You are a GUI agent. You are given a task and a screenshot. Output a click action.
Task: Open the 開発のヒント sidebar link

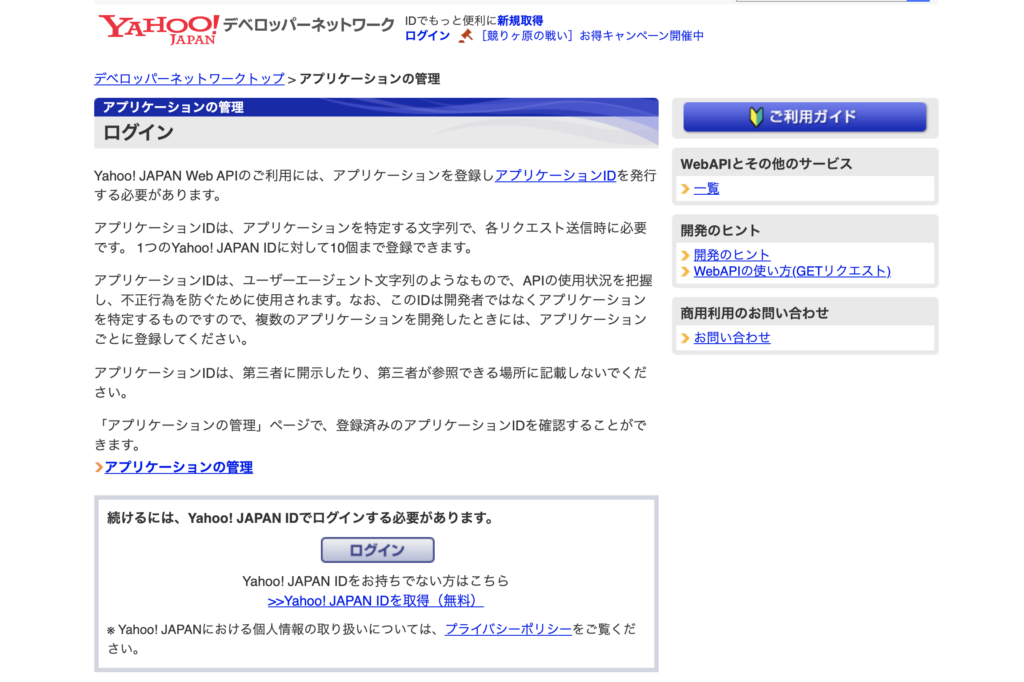point(731,255)
